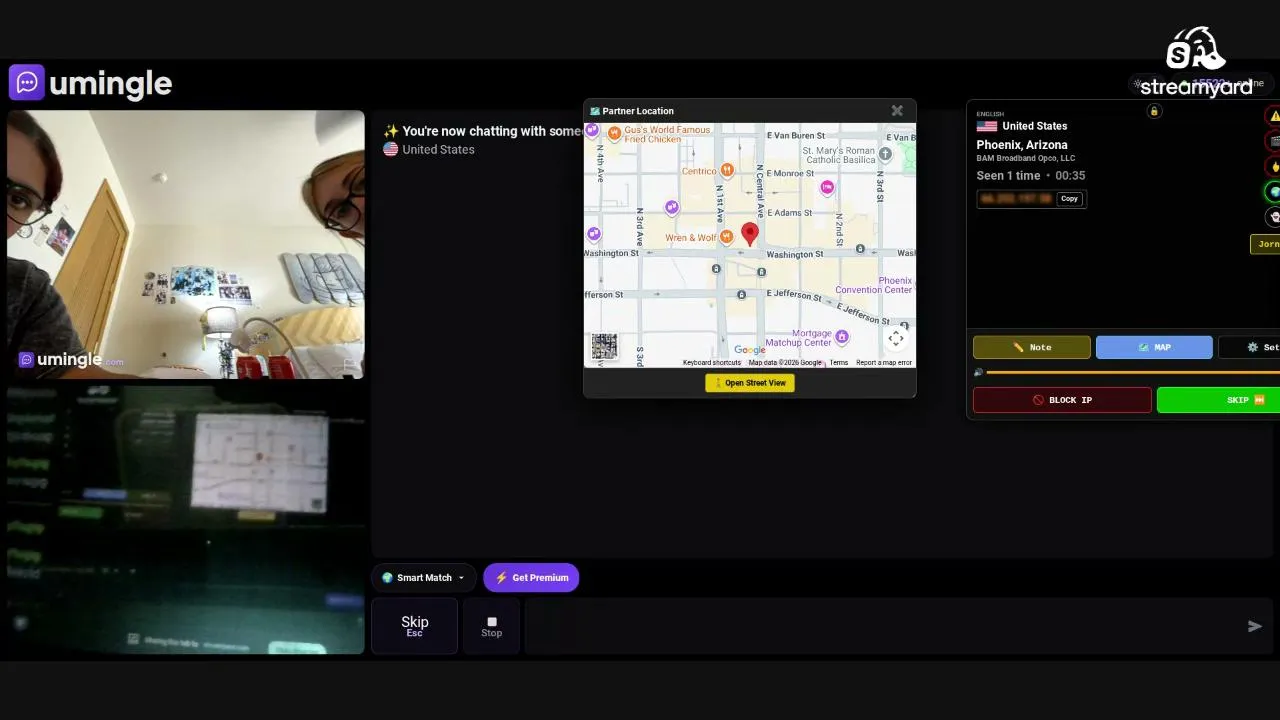Click the Google logo on the map

pyautogui.click(x=749, y=350)
